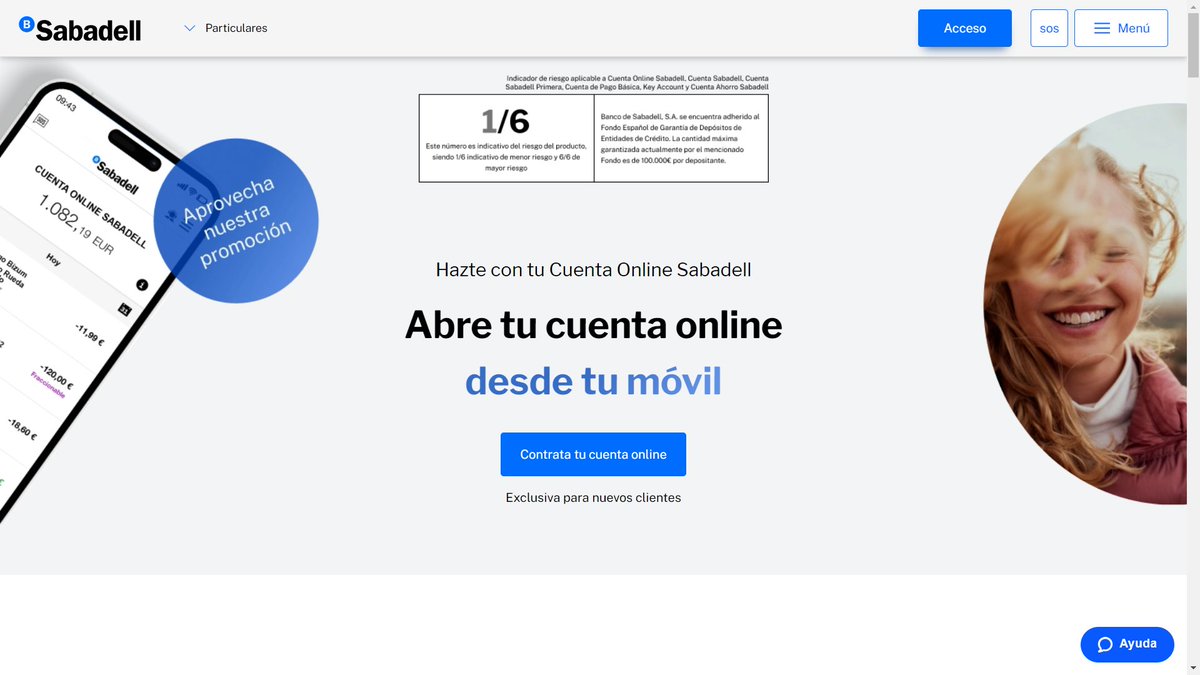
Task: Click Contrata tu cuenta online button
Action: (593, 454)
